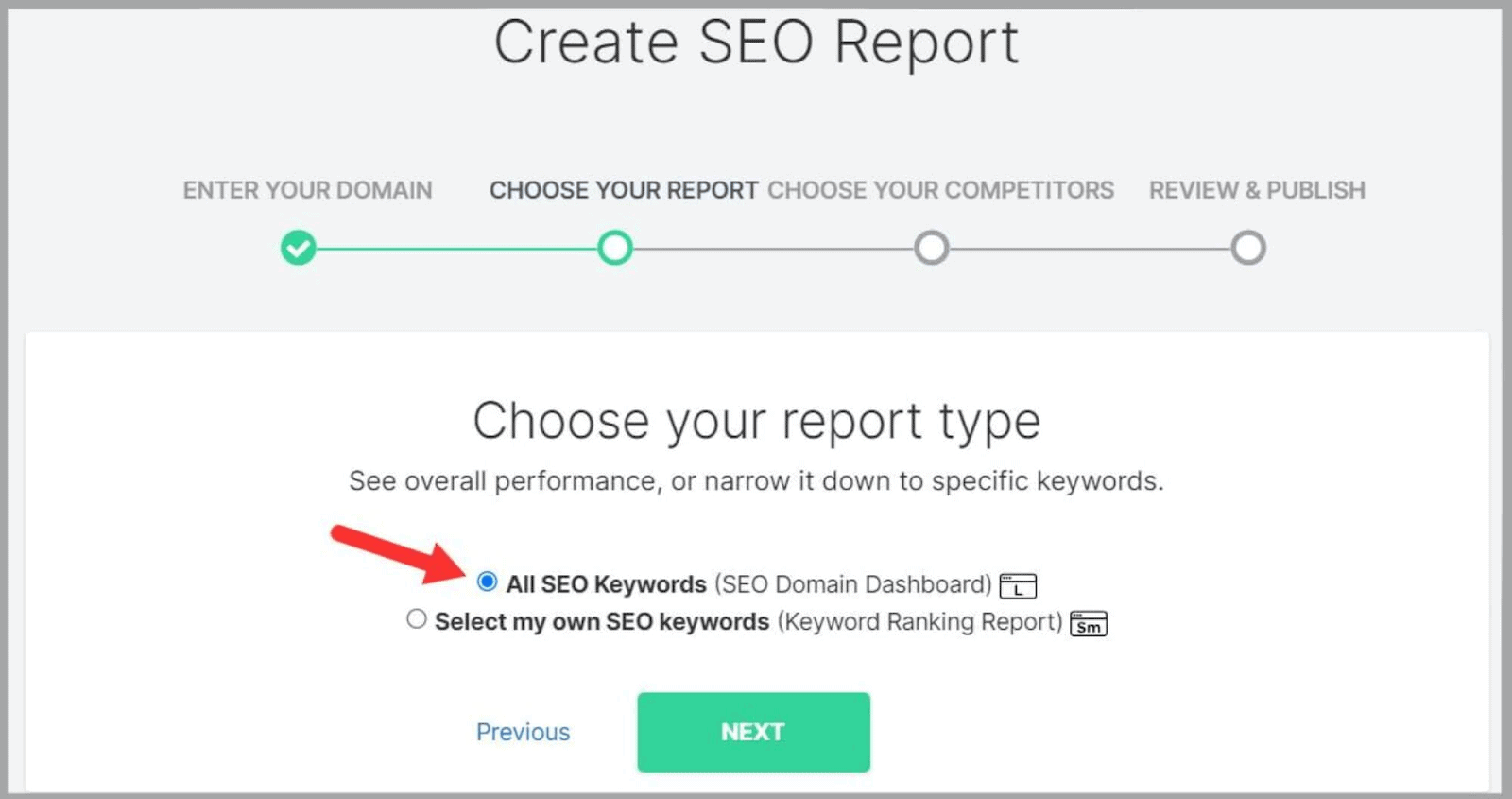Image resolution: width=1512 pixels, height=799 pixels.
Task: Click the Choose Your Report step circle
Action: (615, 249)
